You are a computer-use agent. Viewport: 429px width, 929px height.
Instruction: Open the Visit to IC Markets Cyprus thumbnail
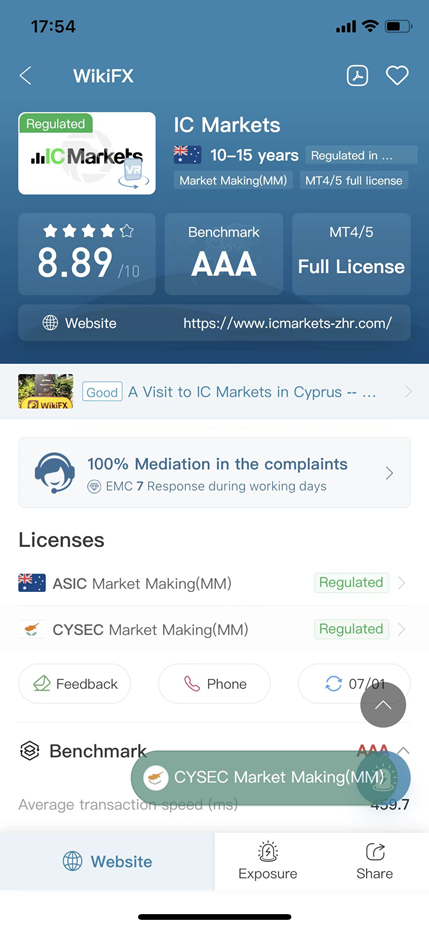click(46, 392)
